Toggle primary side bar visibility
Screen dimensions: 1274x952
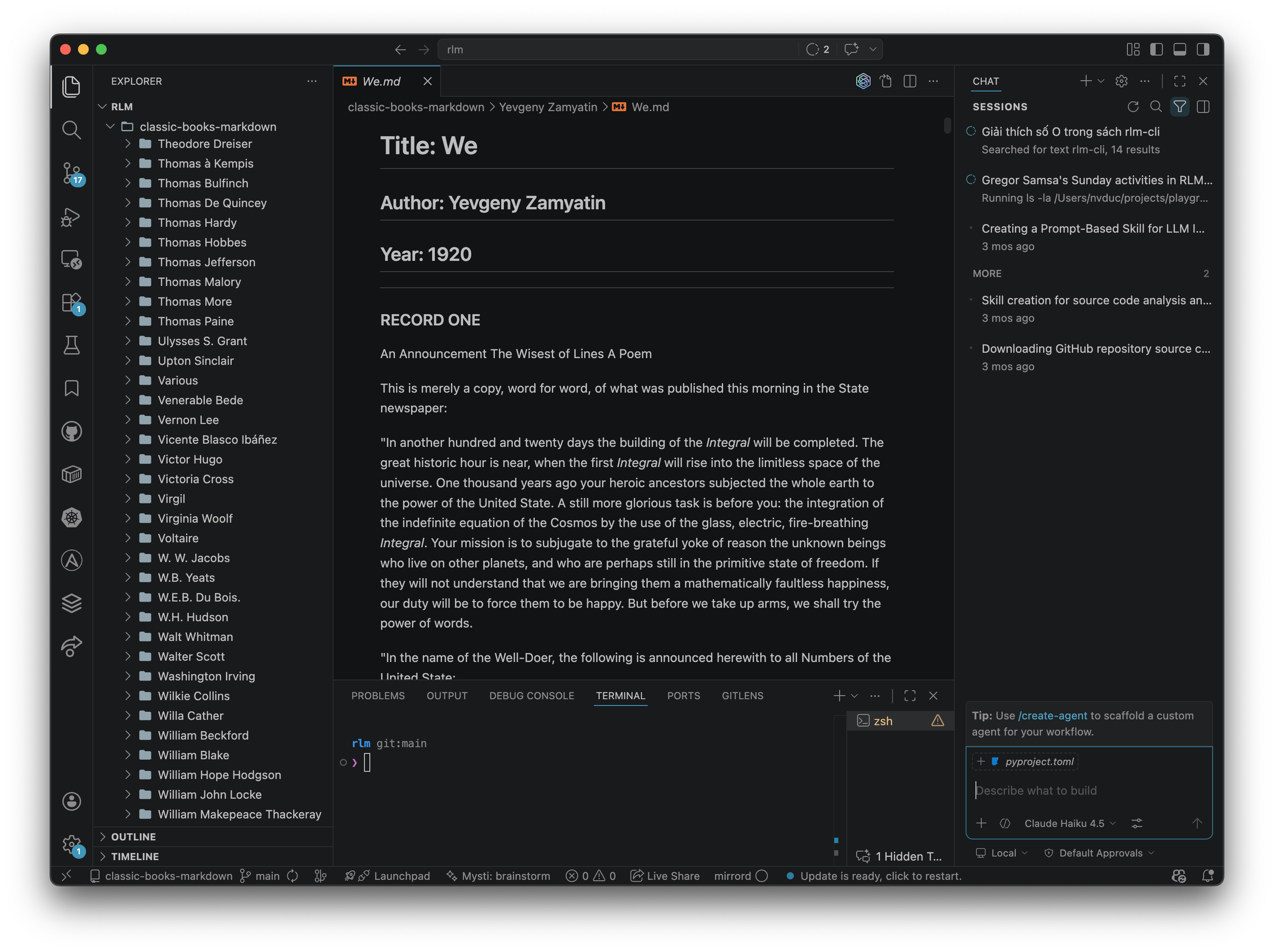[1156, 50]
